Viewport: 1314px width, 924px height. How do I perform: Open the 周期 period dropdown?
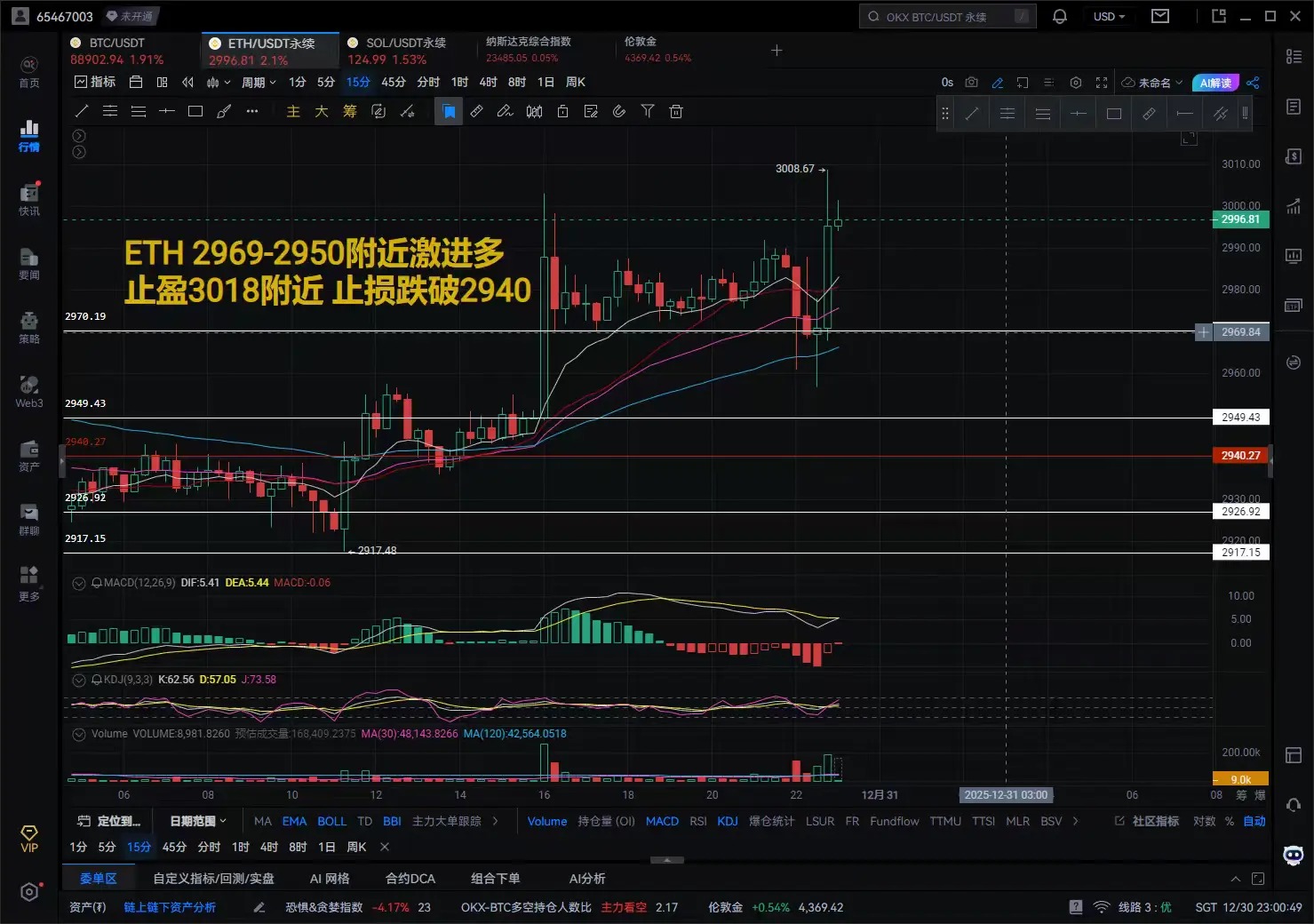tap(259, 83)
